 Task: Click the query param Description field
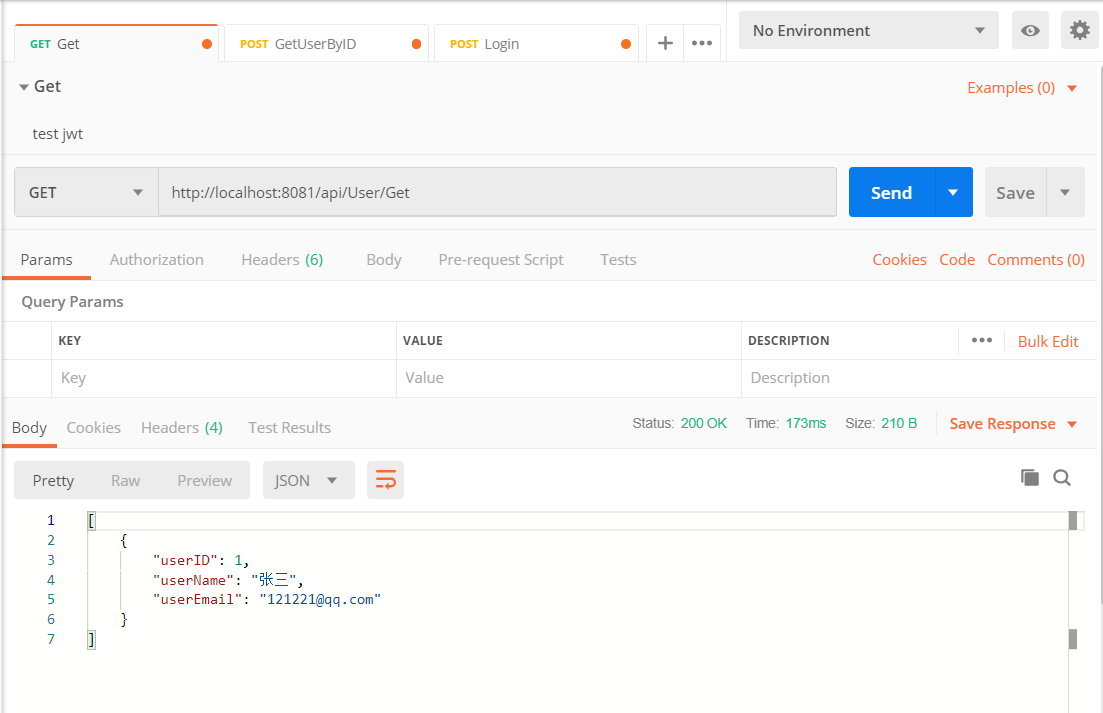coord(919,378)
